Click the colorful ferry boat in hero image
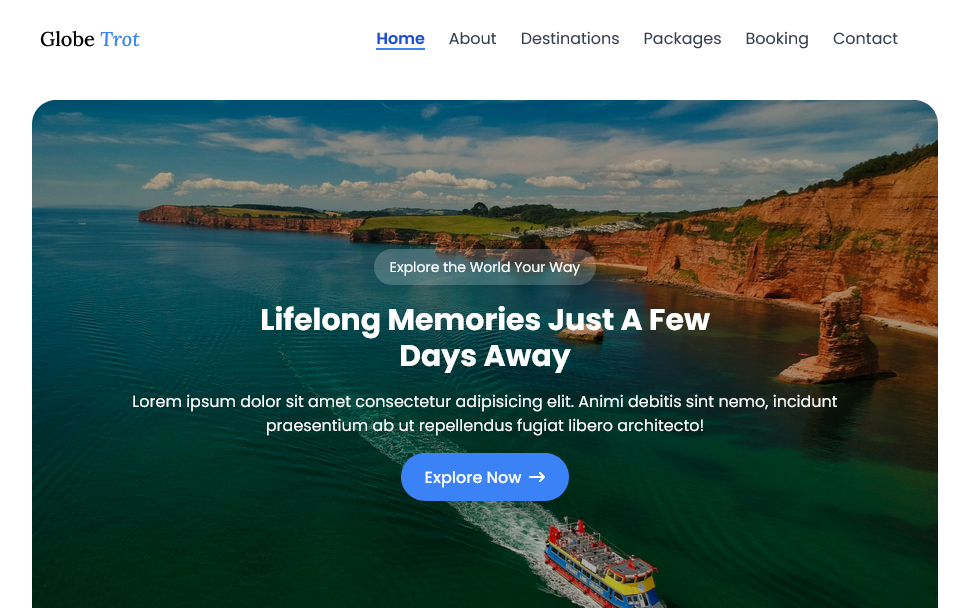 click(x=600, y=565)
